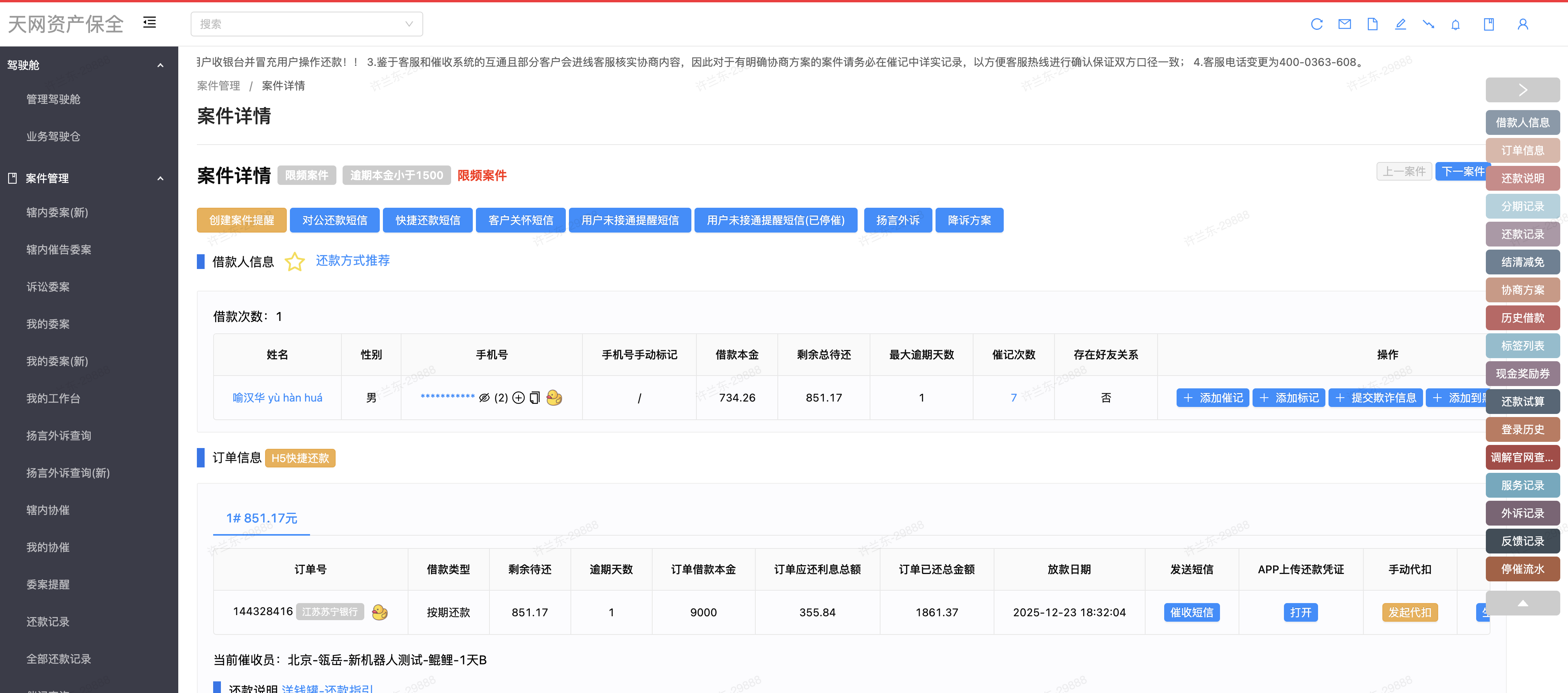
Task: Click the circled plus icon beside phone
Action: pyautogui.click(x=518, y=398)
